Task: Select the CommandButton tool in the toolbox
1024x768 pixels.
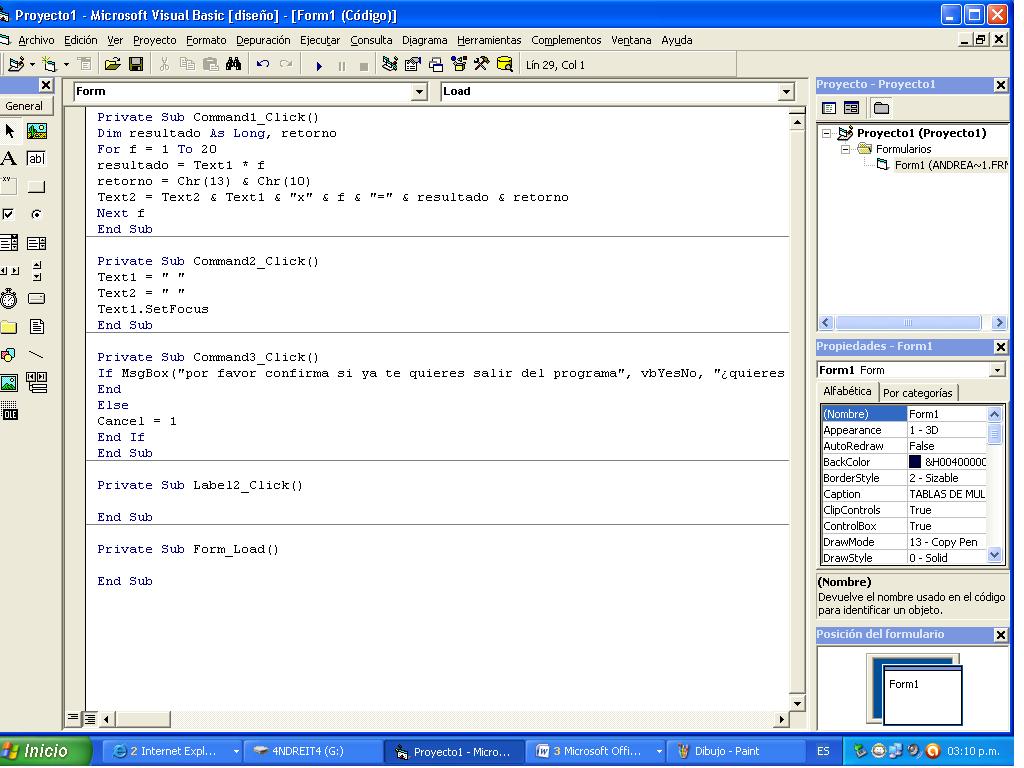Action: tap(37, 187)
